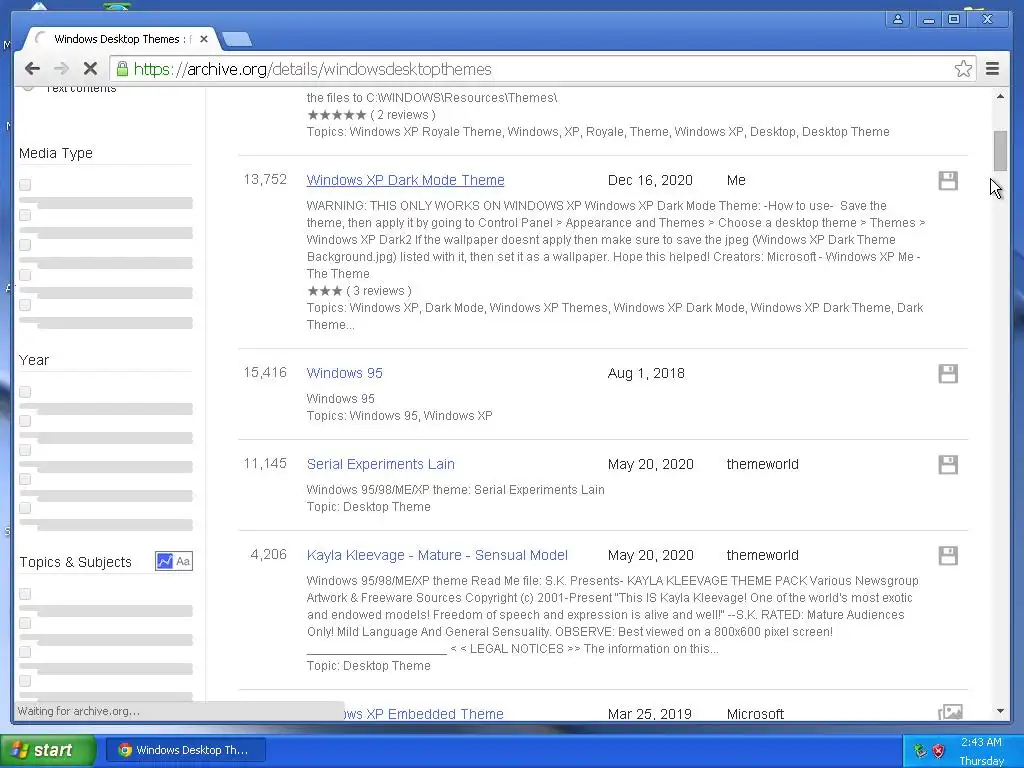This screenshot has width=1024, height=768.
Task: Click the ( 3 reviews ) rating text
Action: 379,291
